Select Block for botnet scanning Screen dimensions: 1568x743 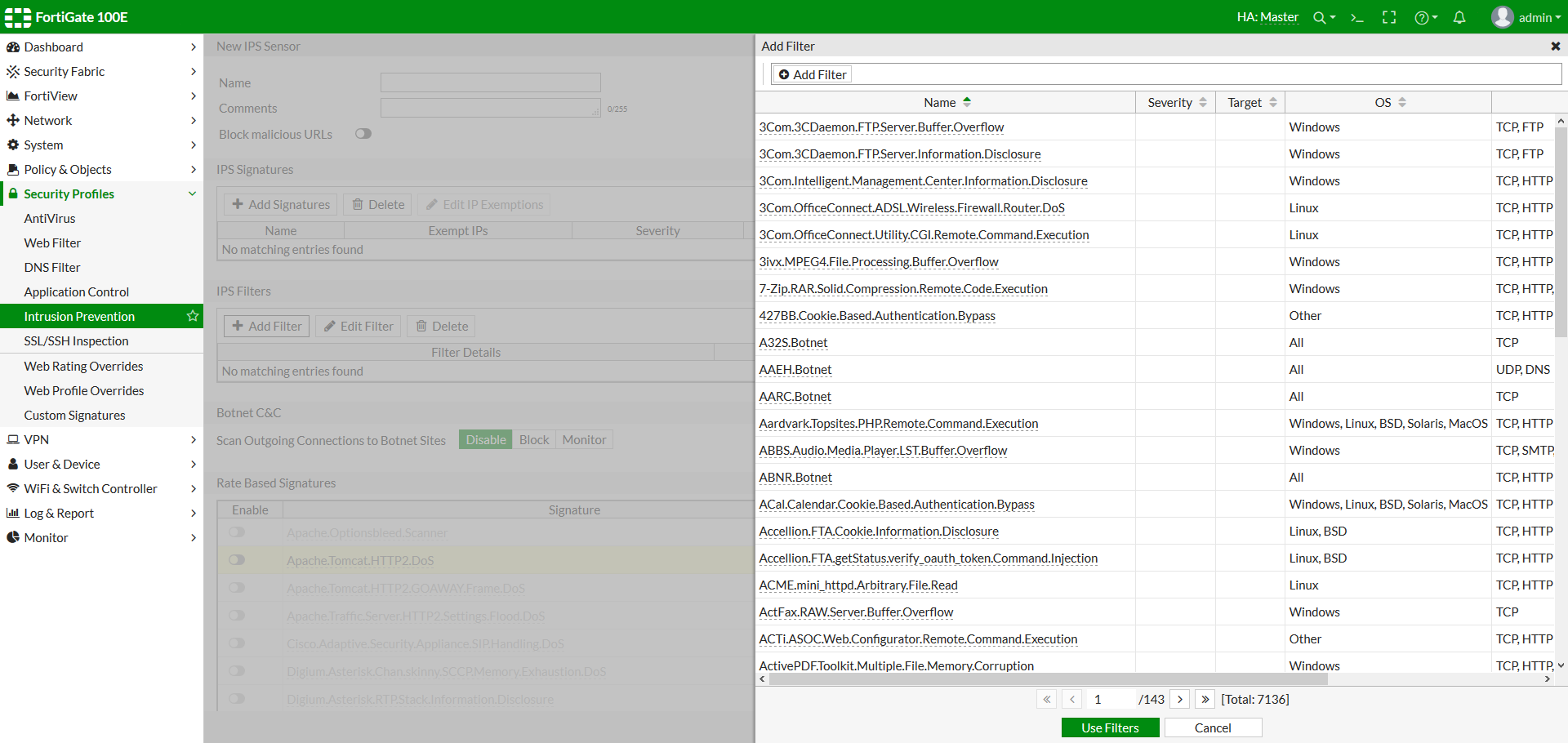coord(534,440)
